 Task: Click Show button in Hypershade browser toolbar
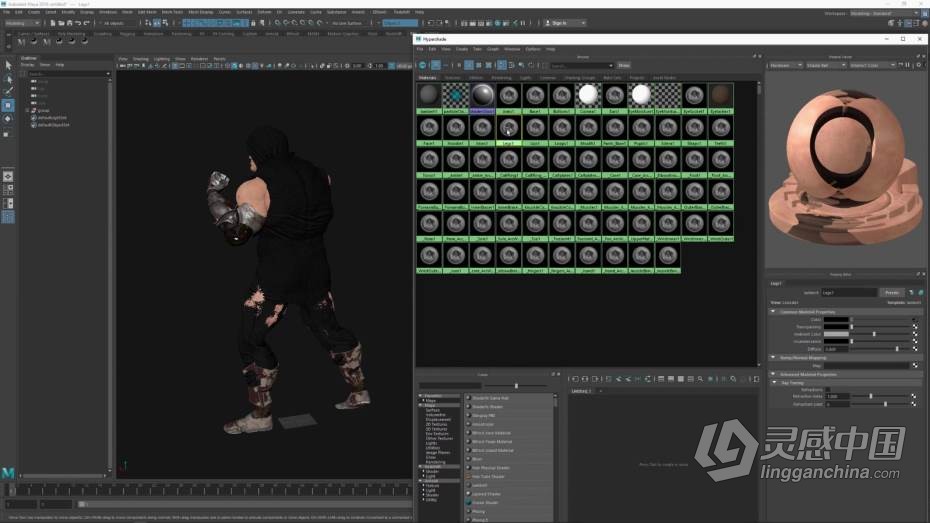624,65
